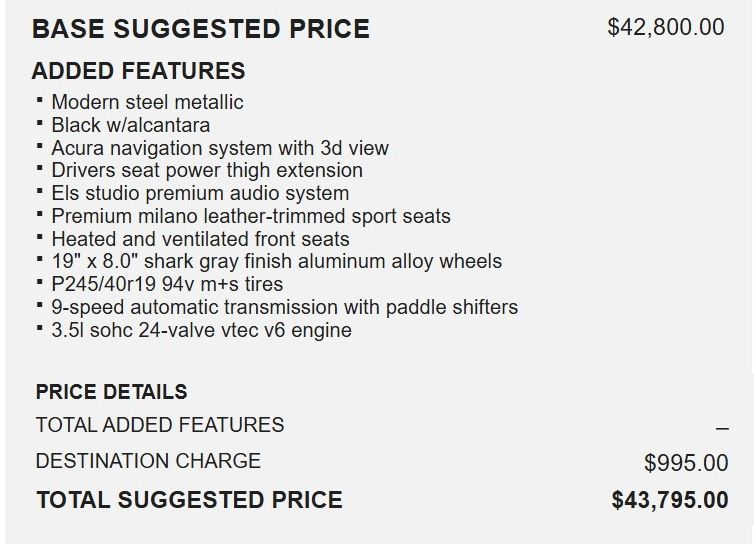Select the 3.5l sohc vtec v6 engine item
Viewport: 754px width, 544px height.
(x=201, y=330)
